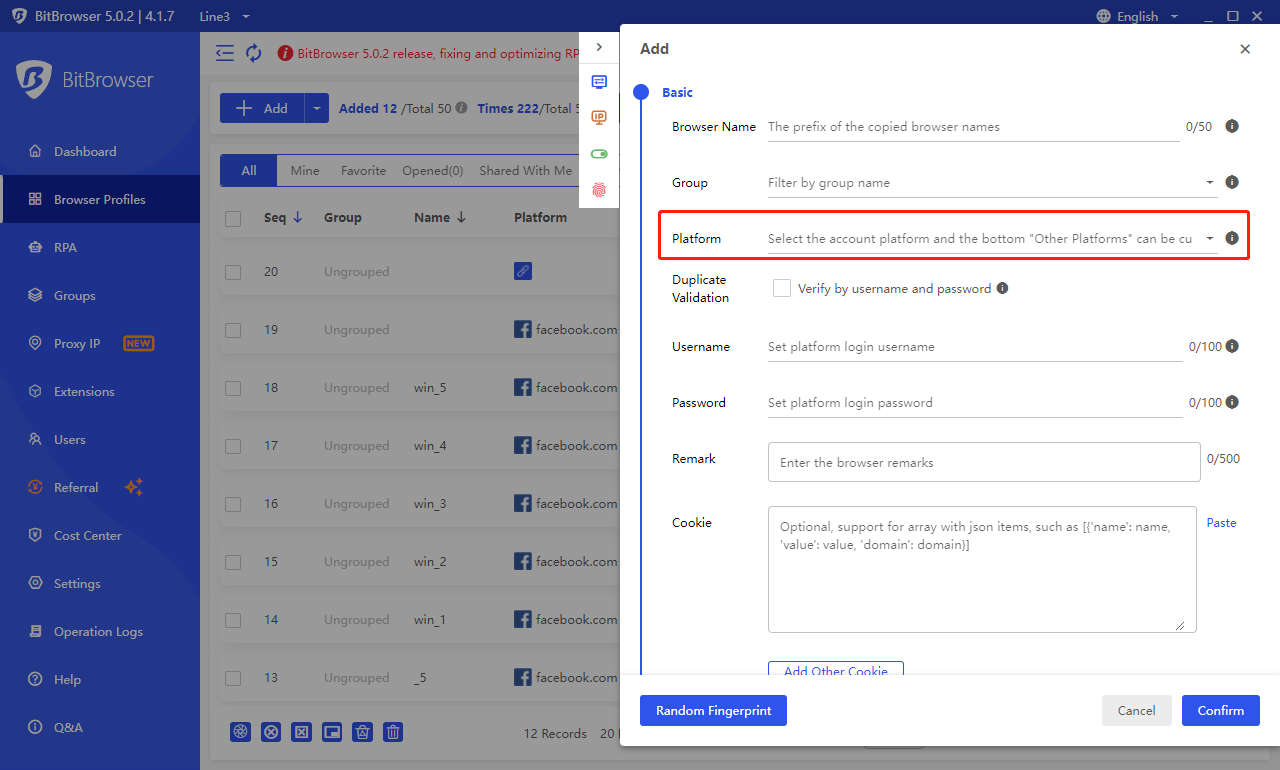The image size is (1280, 770).
Task: Open the dropdown arrow beside the Add button
Action: pyautogui.click(x=317, y=108)
